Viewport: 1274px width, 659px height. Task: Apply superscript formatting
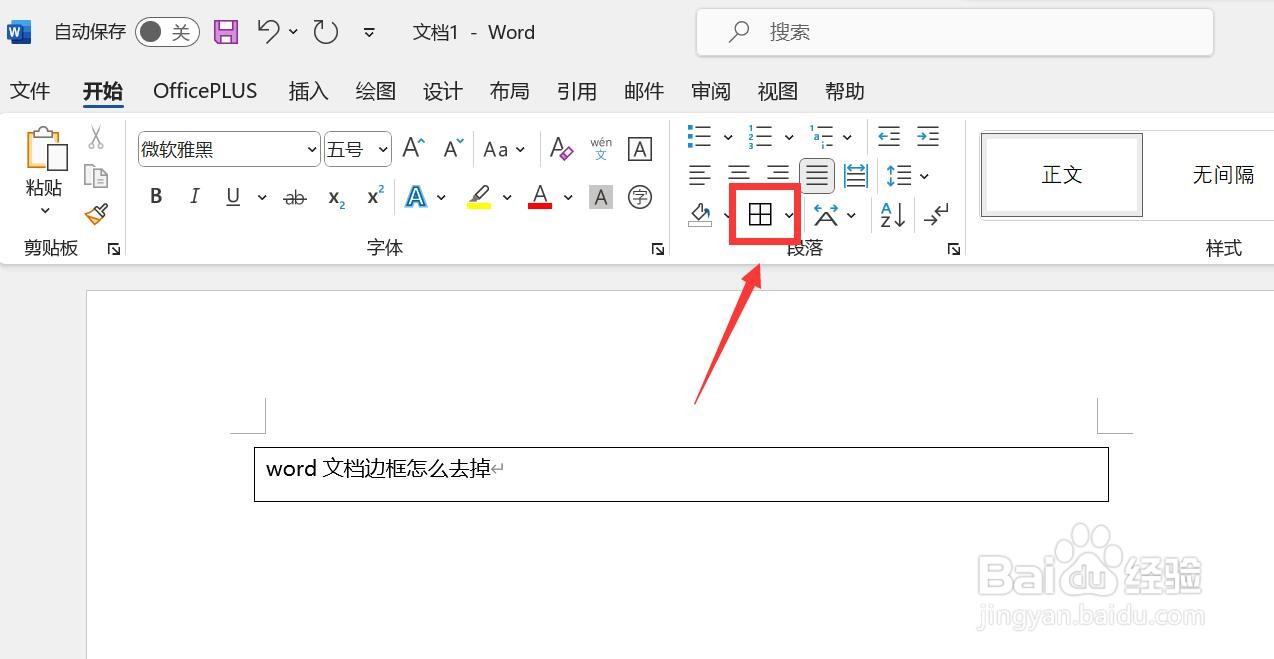coord(372,196)
